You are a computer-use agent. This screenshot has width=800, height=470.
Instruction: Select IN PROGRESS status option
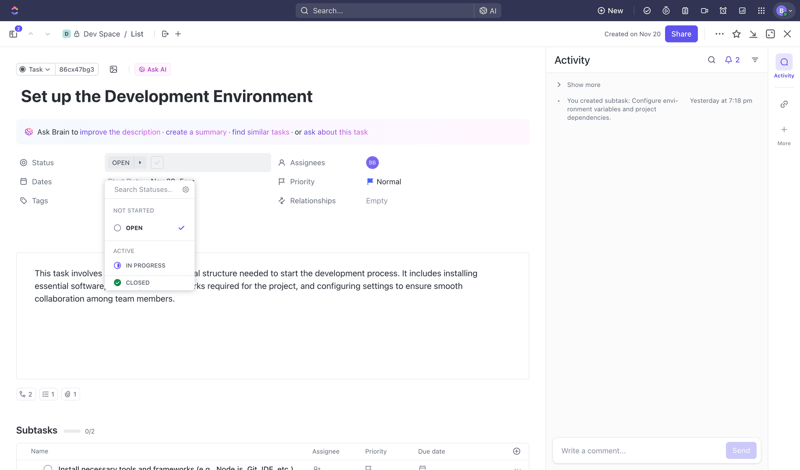[149, 265]
